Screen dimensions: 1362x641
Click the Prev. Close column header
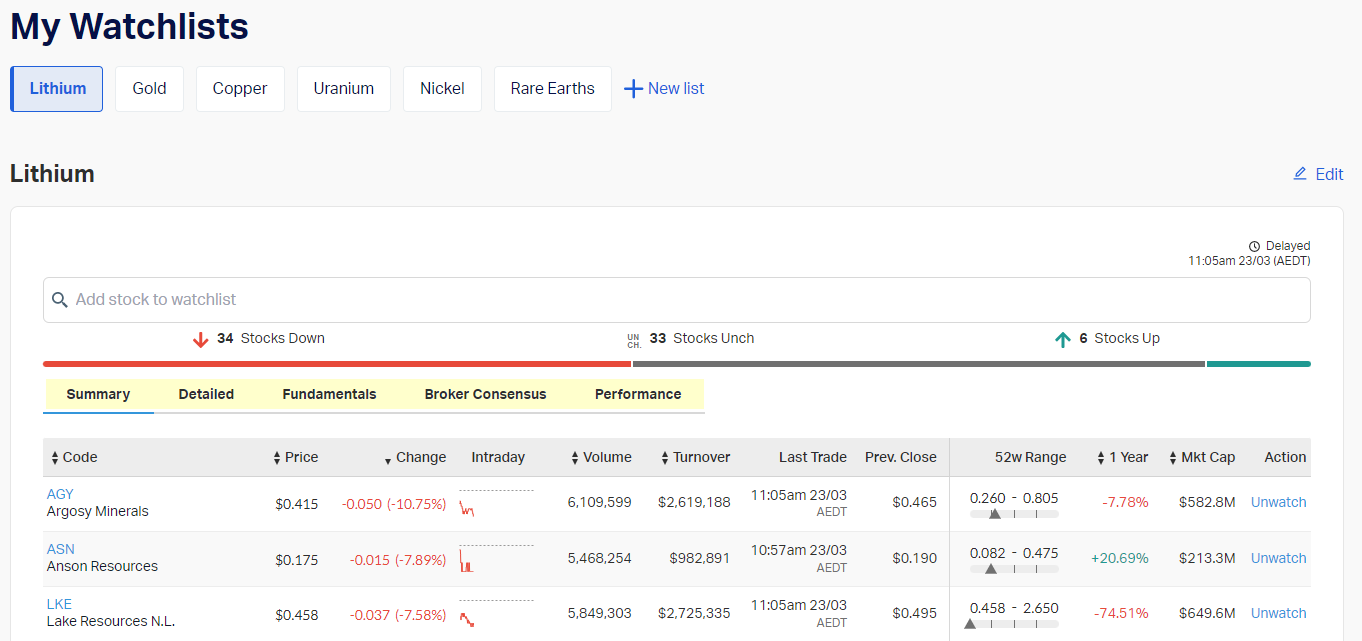(x=901, y=458)
